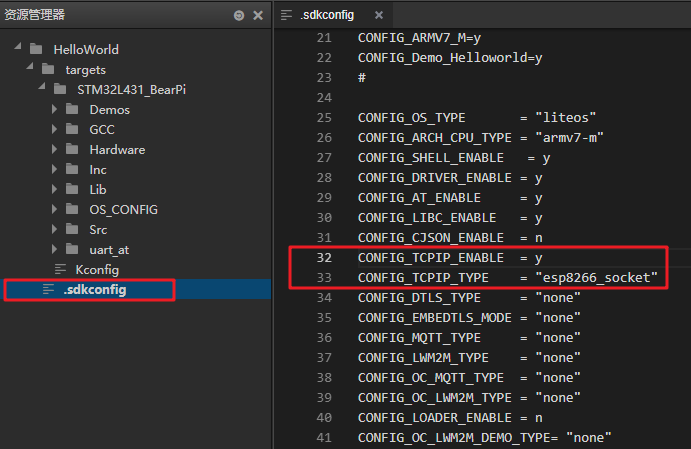This screenshot has width=691, height=449.
Task: Expand the OS_CONFIG folder
Action: [x=54, y=209]
